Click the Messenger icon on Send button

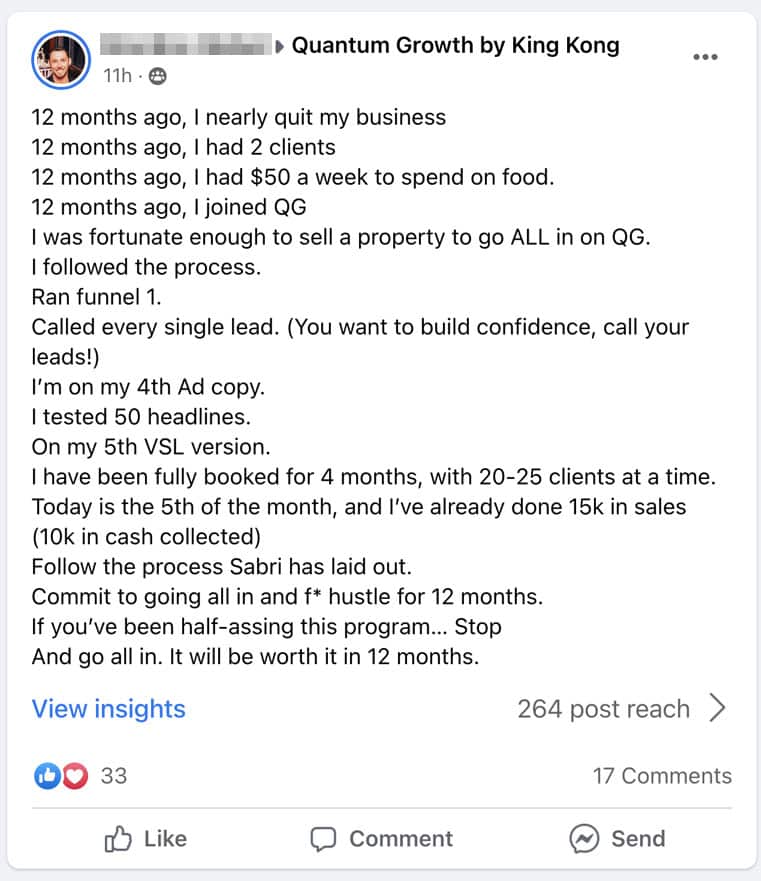[x=583, y=839]
